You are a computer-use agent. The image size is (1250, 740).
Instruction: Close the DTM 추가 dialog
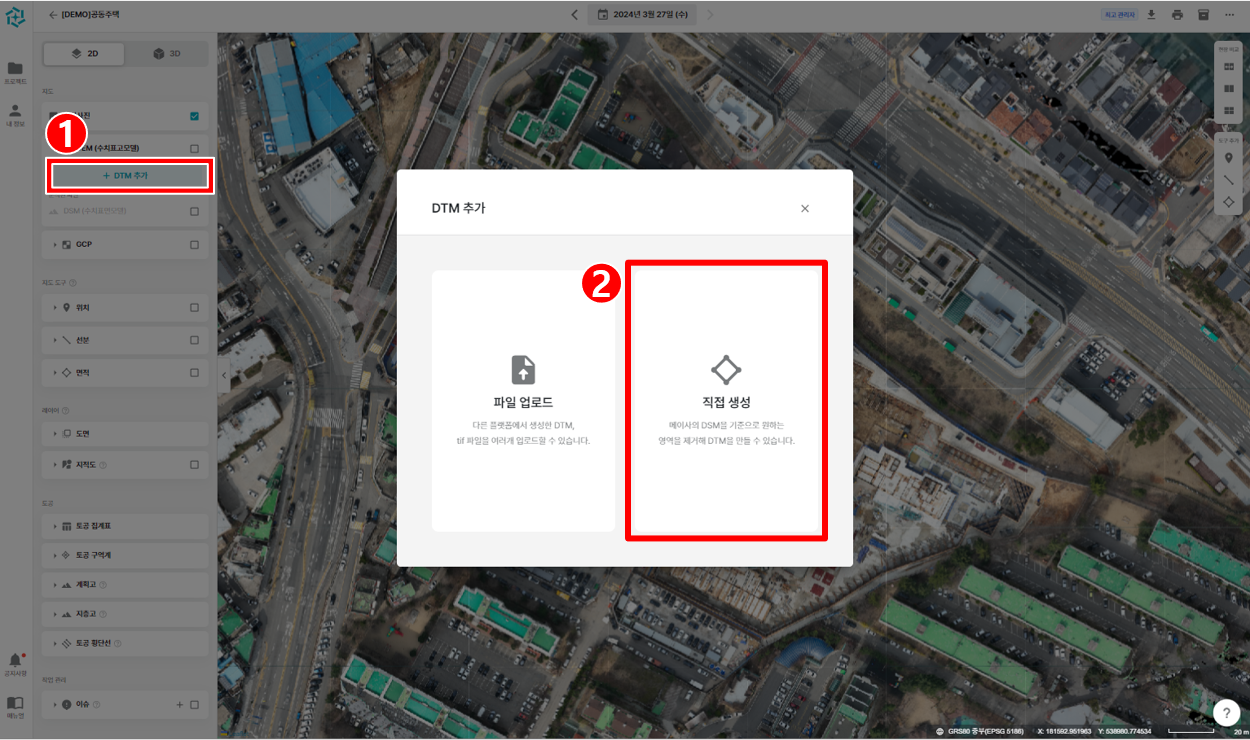tap(805, 208)
